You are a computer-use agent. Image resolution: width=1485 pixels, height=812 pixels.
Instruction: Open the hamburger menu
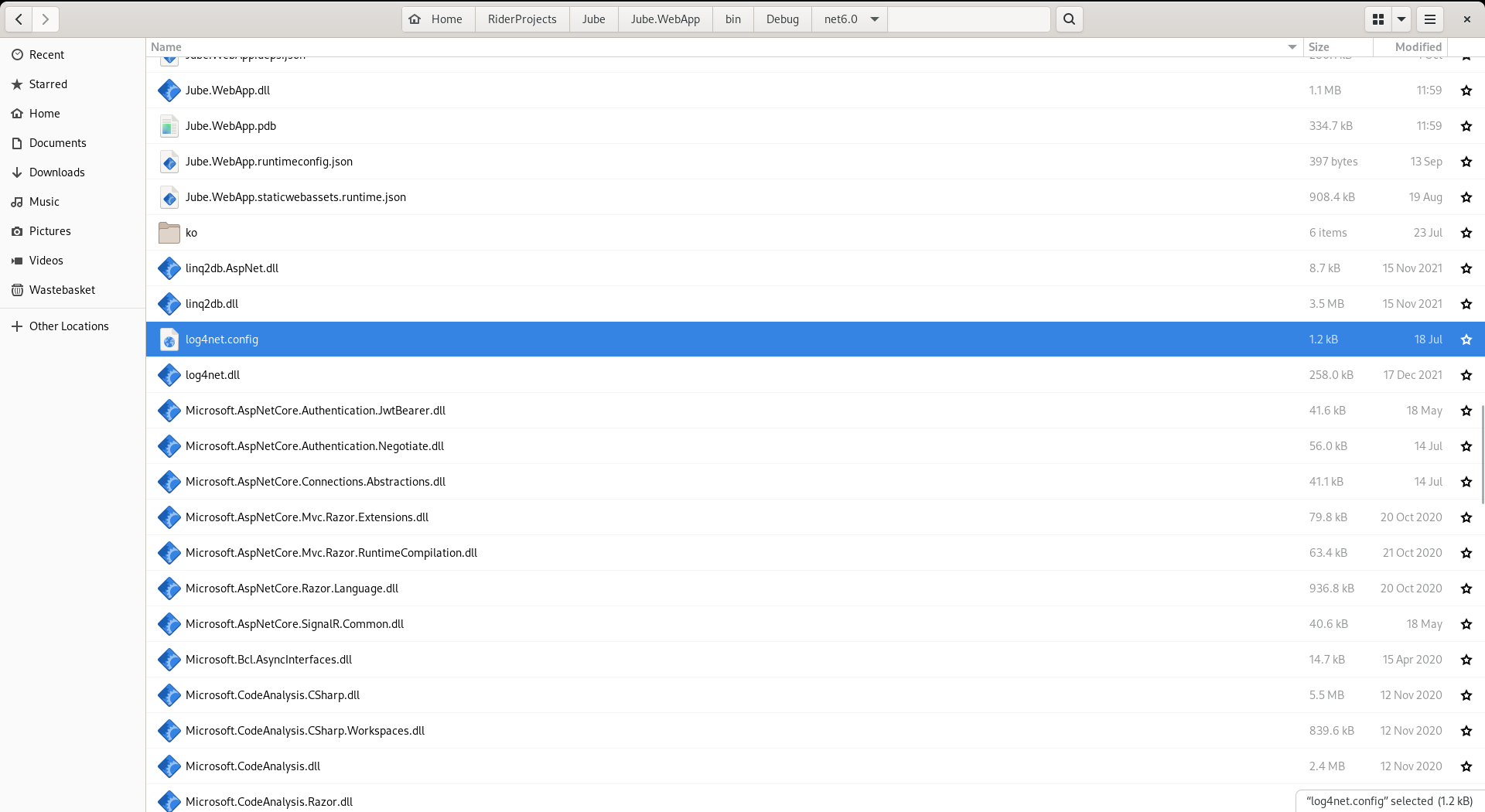point(1430,19)
